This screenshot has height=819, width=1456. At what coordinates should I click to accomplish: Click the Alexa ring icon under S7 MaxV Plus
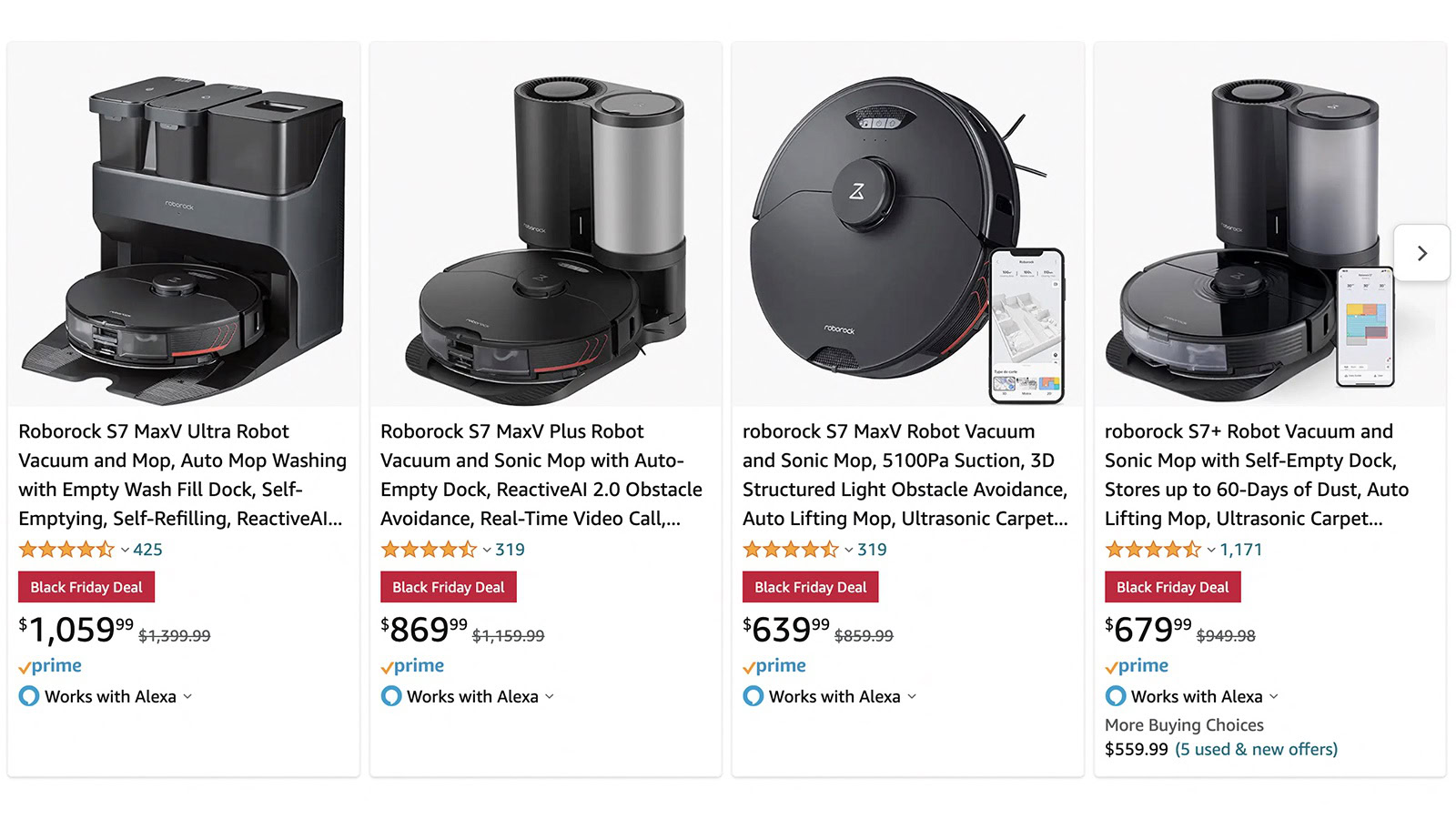[391, 696]
